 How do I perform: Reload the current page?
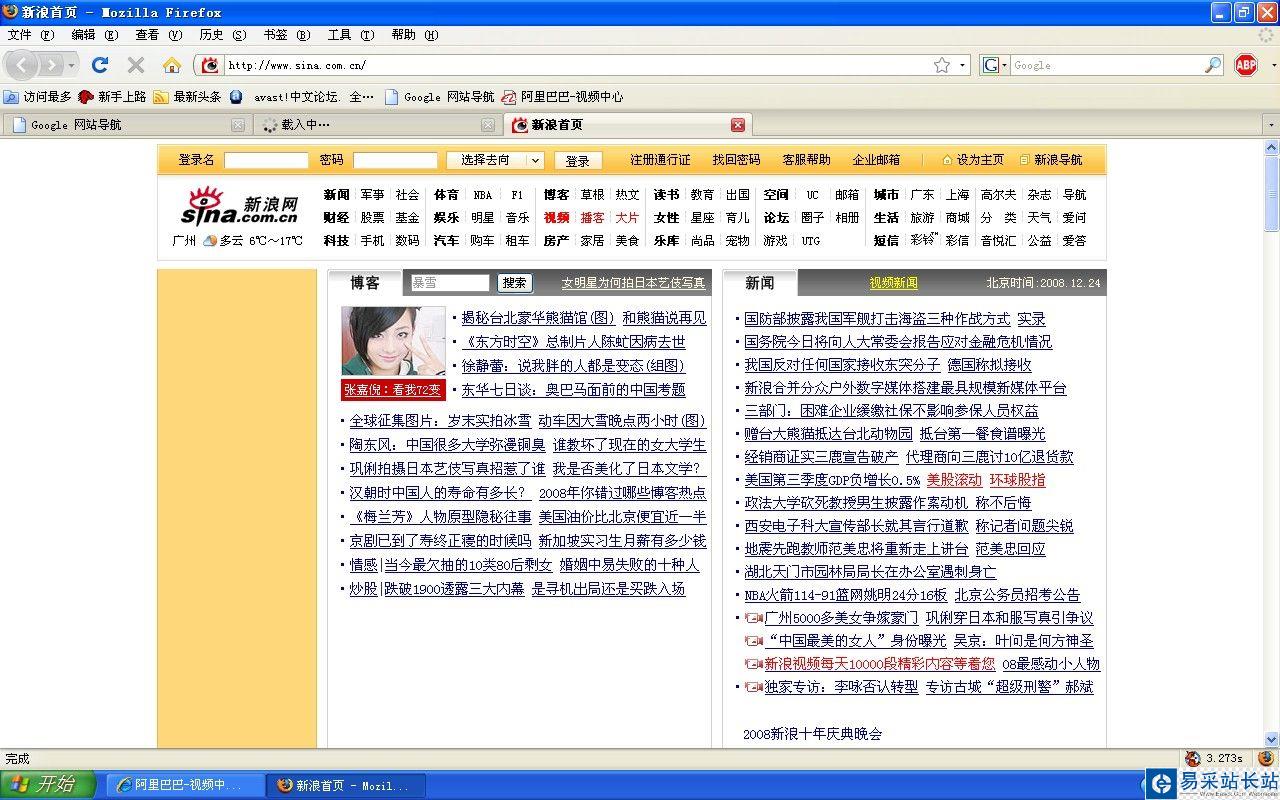[100, 65]
